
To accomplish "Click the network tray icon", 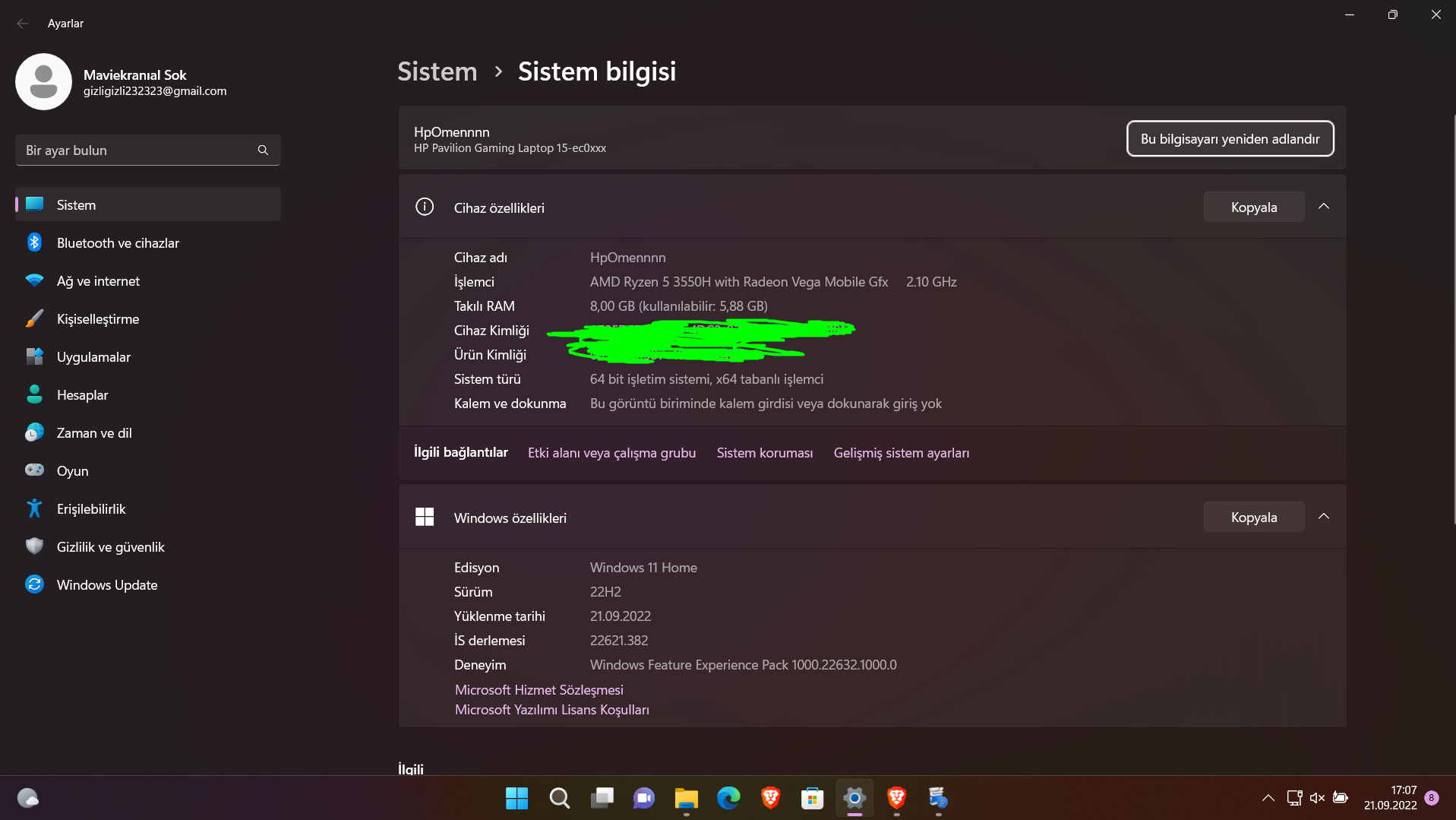I will tap(1294, 798).
